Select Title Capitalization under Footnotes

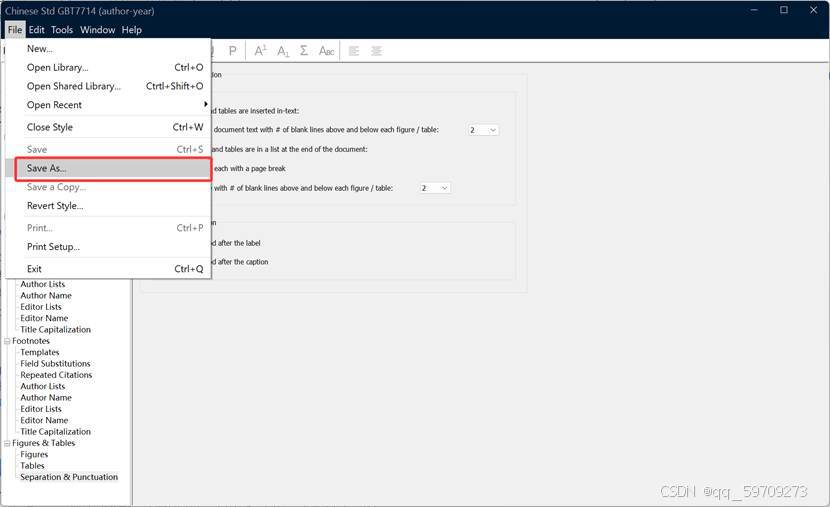(x=56, y=432)
